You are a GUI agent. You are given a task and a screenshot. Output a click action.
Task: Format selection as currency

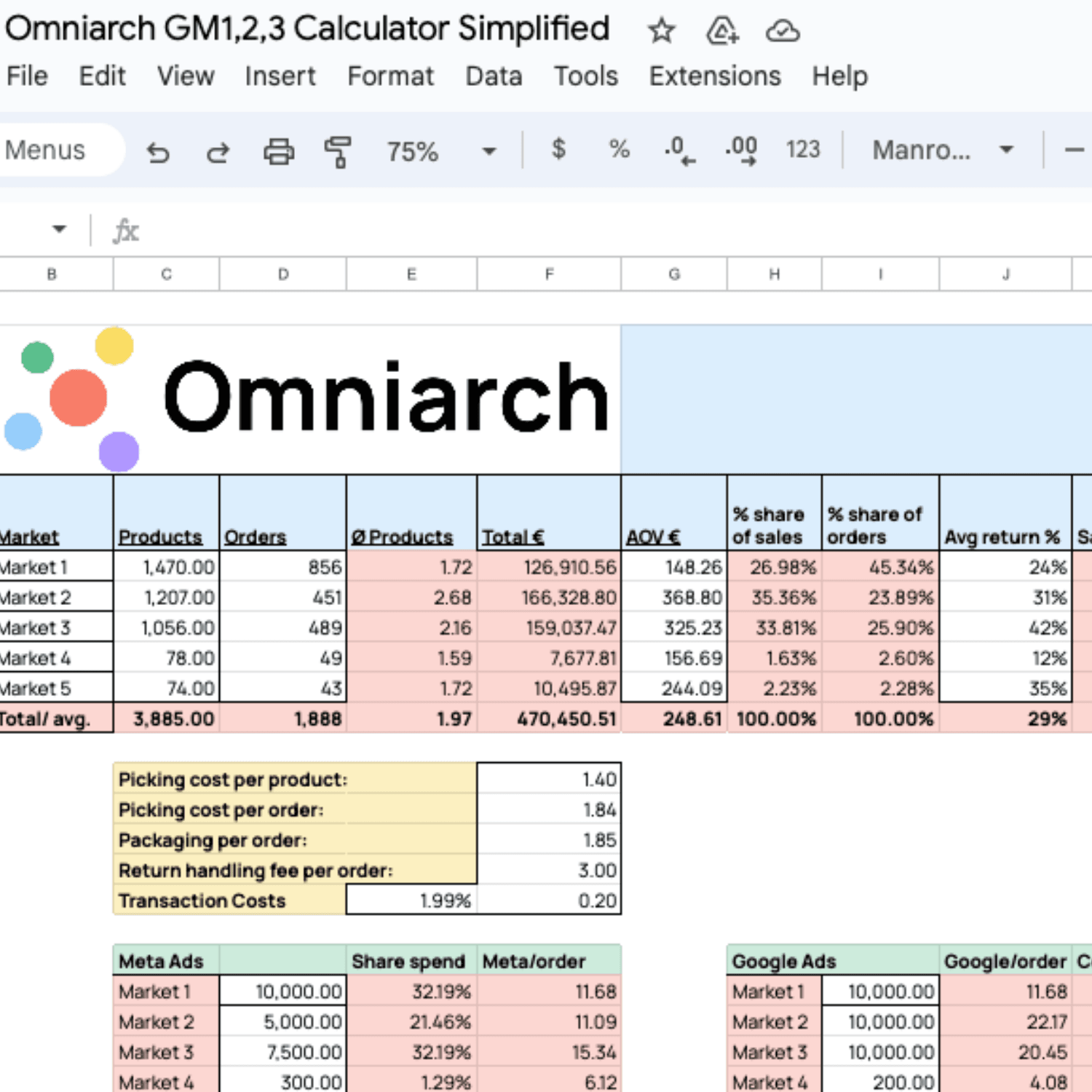[x=558, y=151]
